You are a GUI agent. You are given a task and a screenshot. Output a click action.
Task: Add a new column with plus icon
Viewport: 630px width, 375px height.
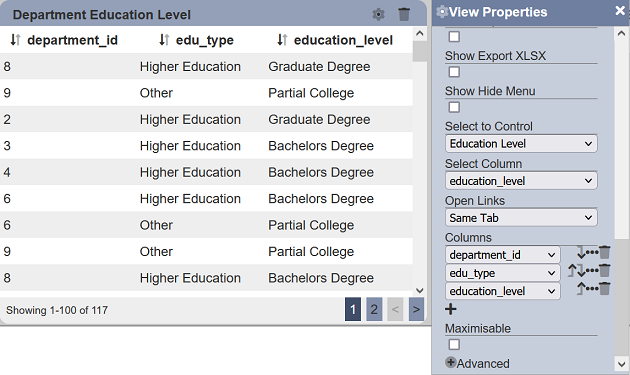(x=451, y=309)
